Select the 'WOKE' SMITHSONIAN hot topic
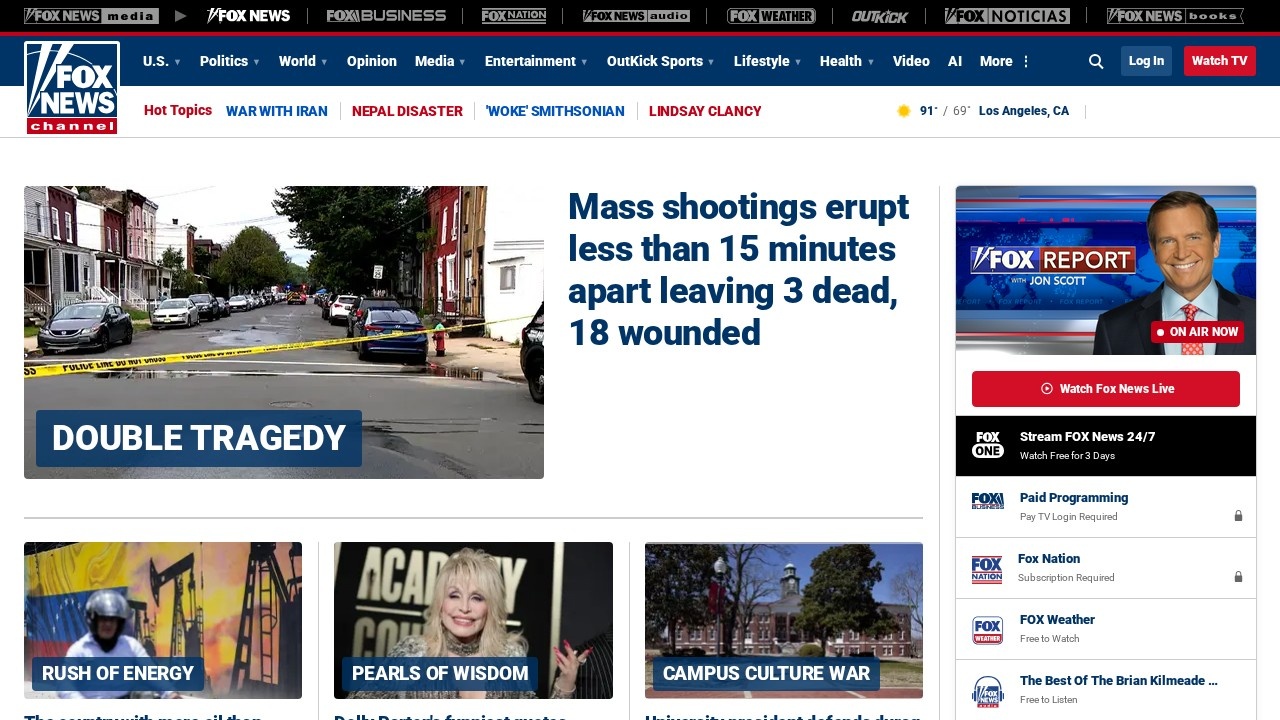The height and width of the screenshot is (720, 1280). tap(555, 111)
